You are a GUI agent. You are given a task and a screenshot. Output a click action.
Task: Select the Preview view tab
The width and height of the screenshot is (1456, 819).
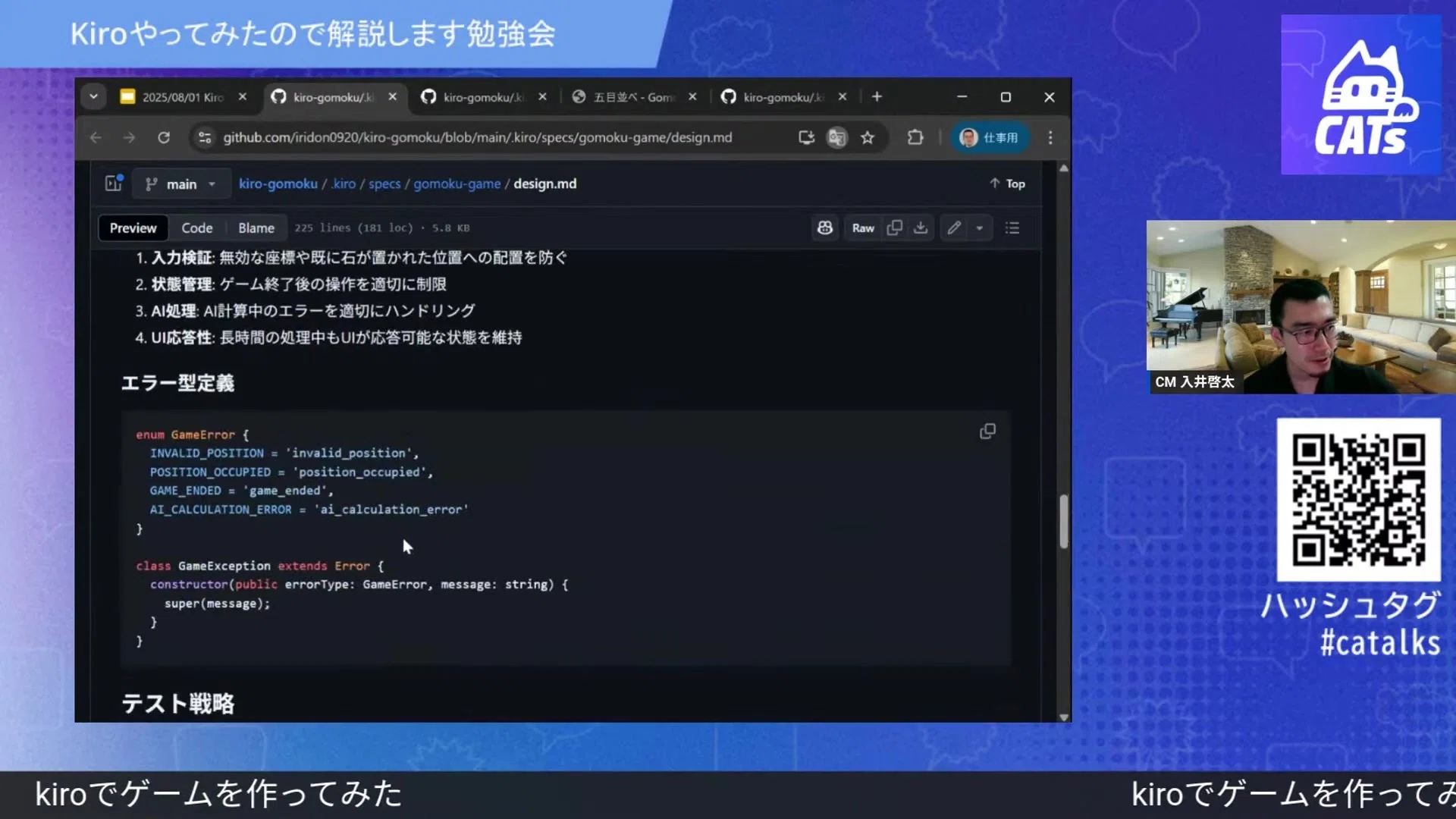pyautogui.click(x=133, y=227)
